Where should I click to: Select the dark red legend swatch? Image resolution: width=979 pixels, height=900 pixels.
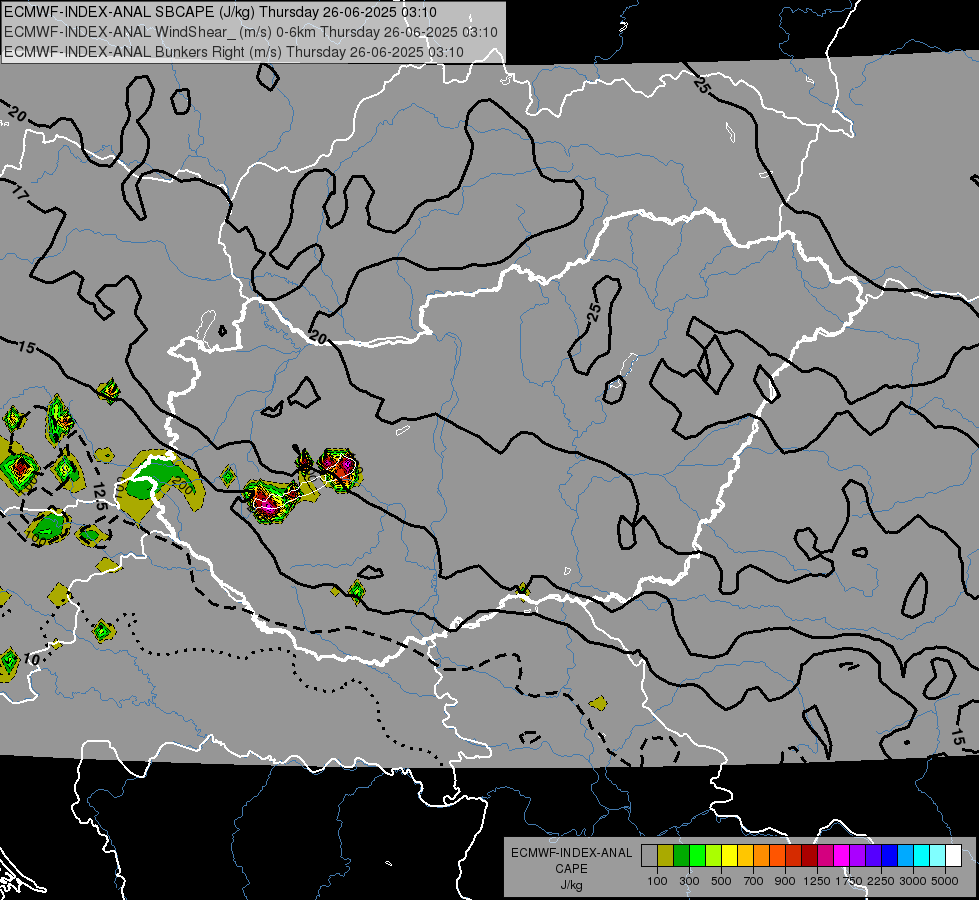point(809,856)
